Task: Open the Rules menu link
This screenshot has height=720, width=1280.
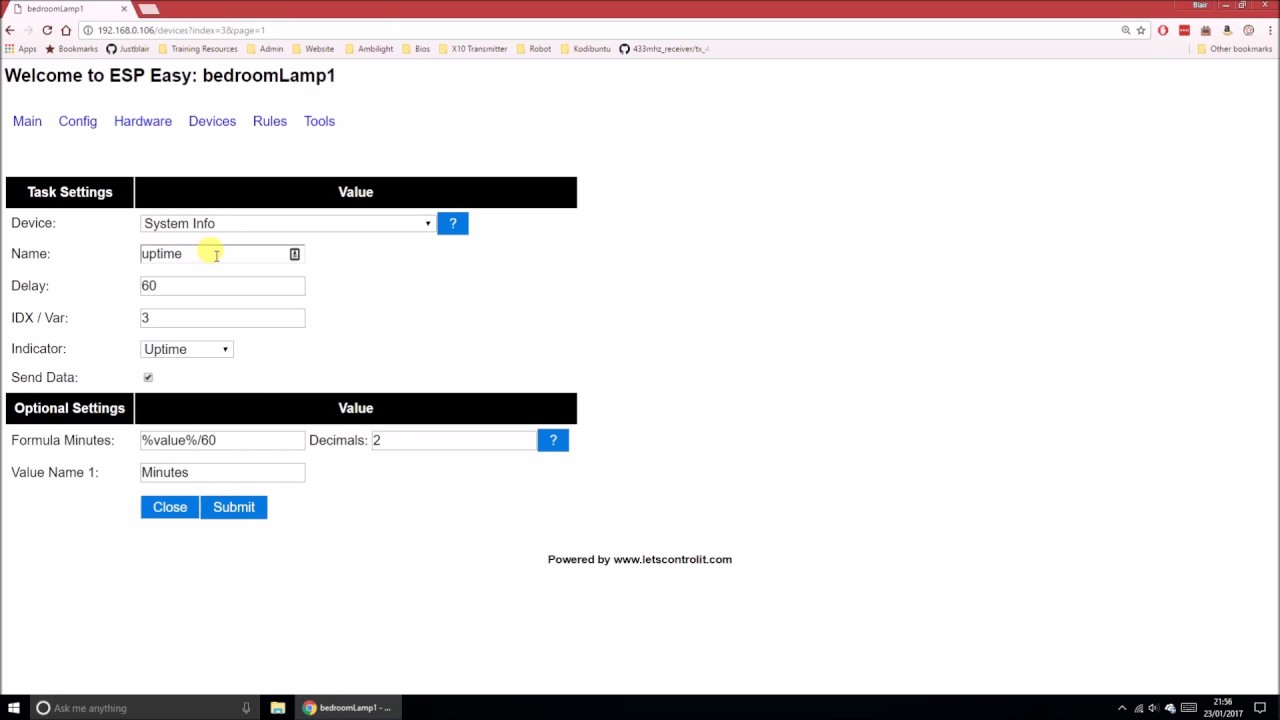Action: click(270, 121)
